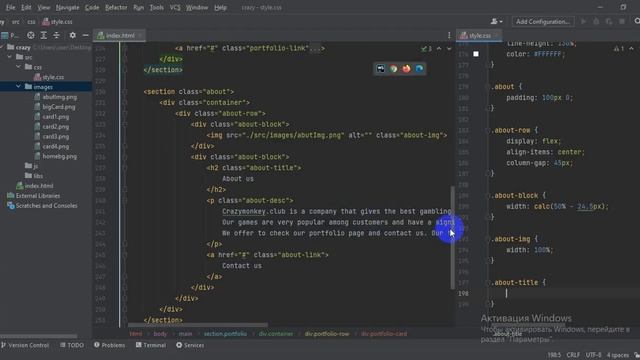
Task: Select External Libraries node
Action: pos(33,196)
